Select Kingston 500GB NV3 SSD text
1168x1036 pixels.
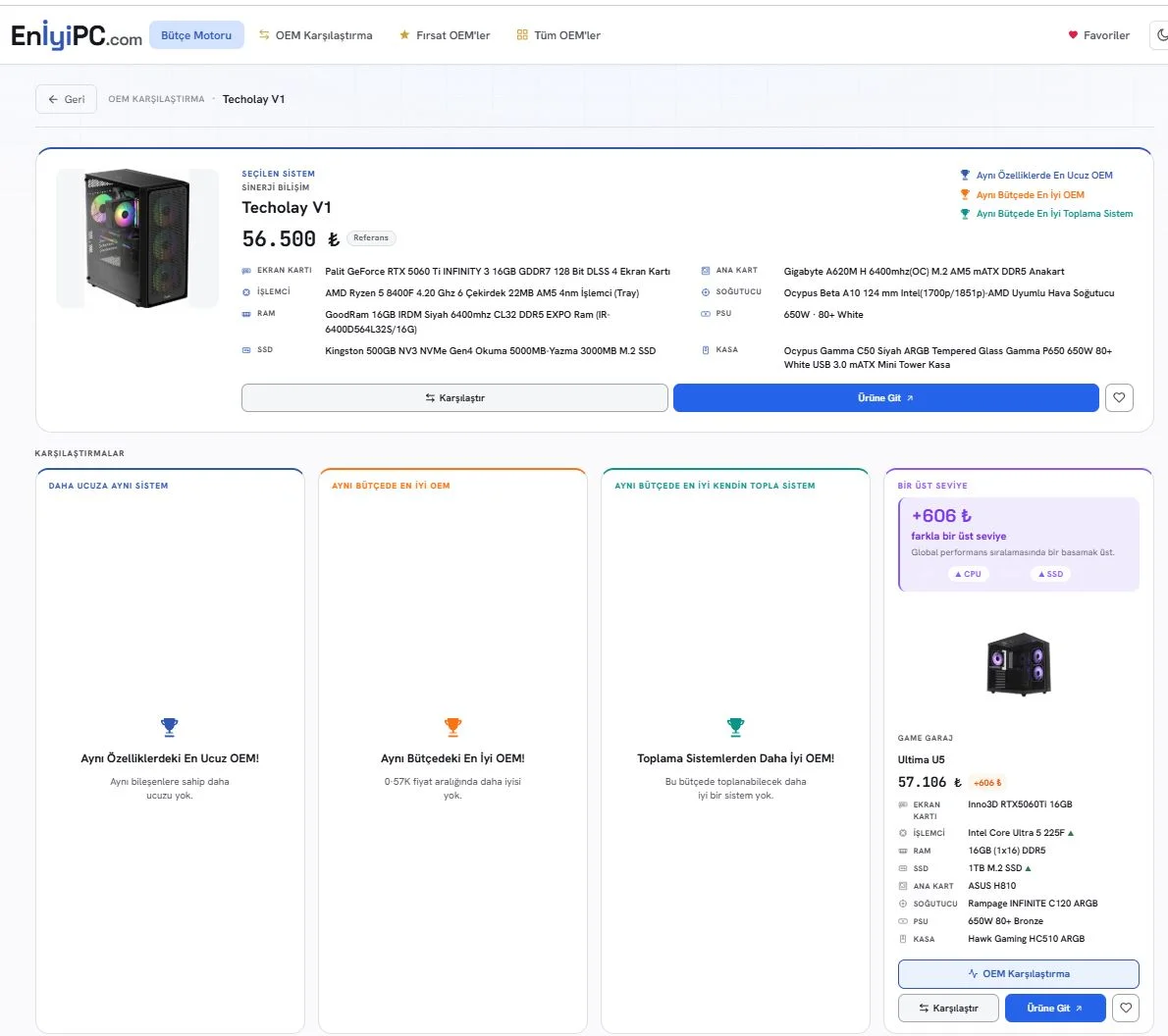(x=490, y=351)
